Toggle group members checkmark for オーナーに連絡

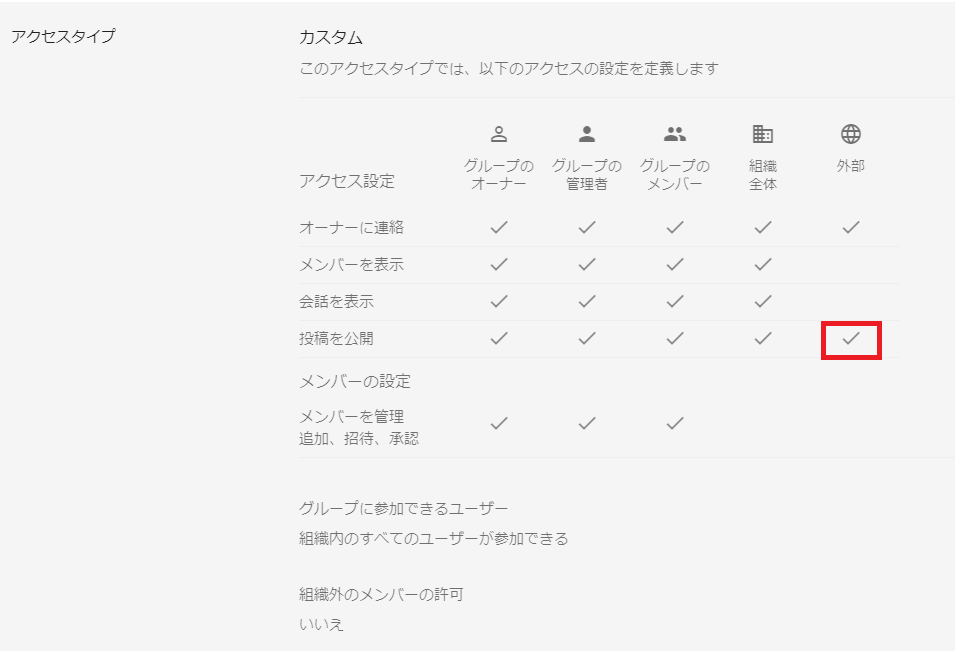(x=675, y=227)
